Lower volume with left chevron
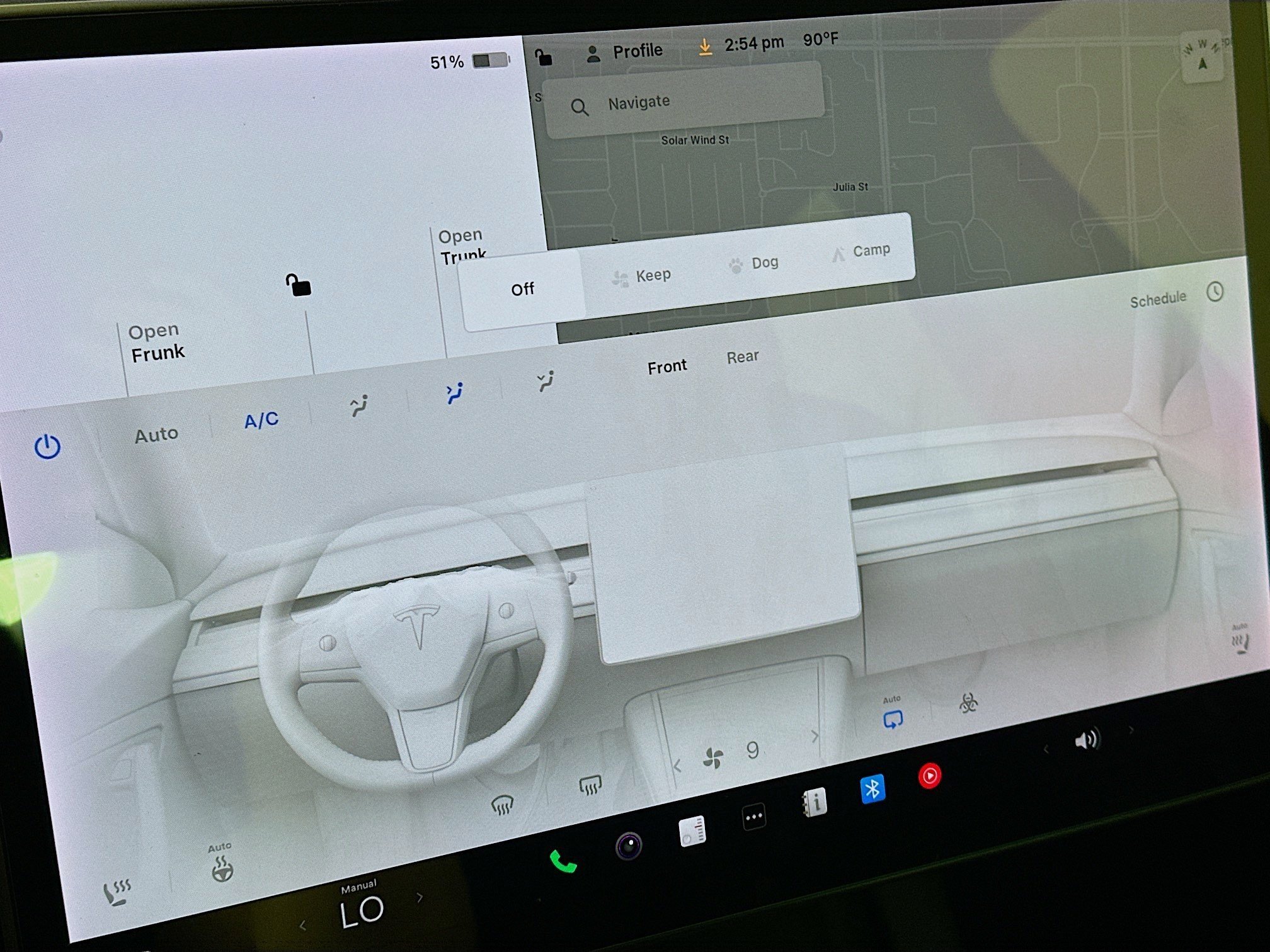Viewport: 1270px width, 952px height. [x=1046, y=749]
